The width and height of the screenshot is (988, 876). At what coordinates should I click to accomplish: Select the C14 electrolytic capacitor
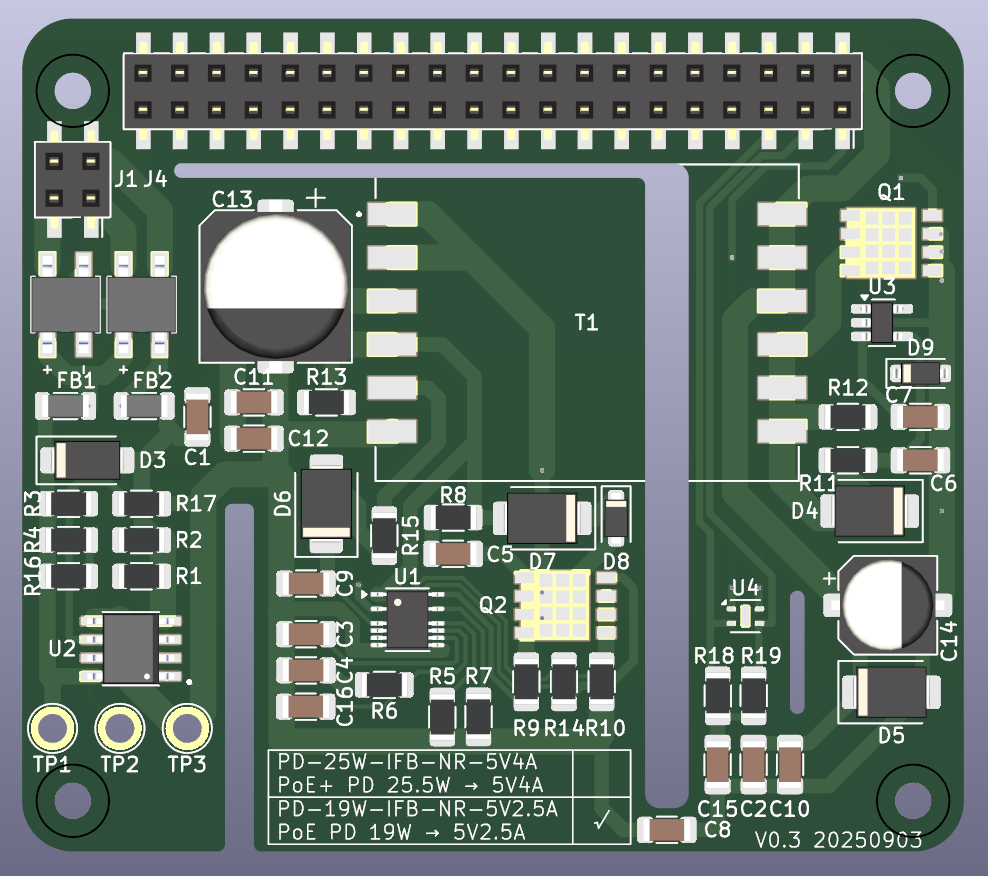coord(888,605)
